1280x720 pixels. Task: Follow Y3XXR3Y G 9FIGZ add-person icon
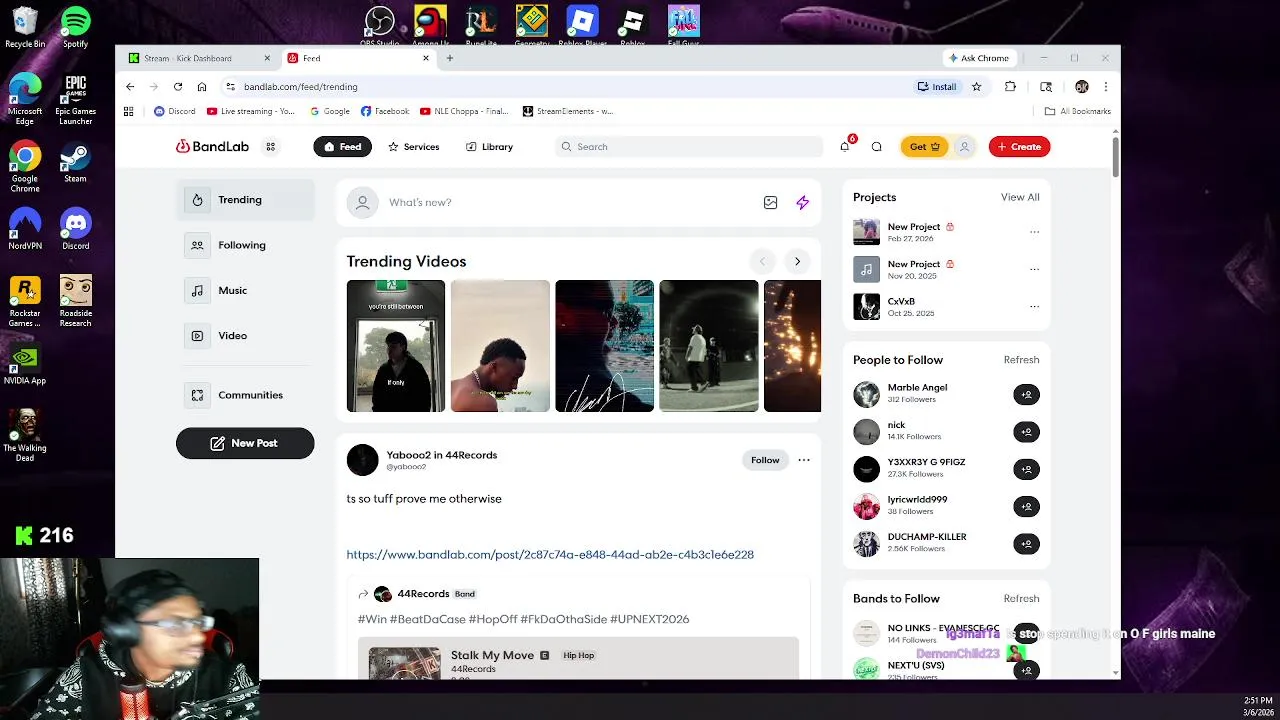click(x=1026, y=469)
